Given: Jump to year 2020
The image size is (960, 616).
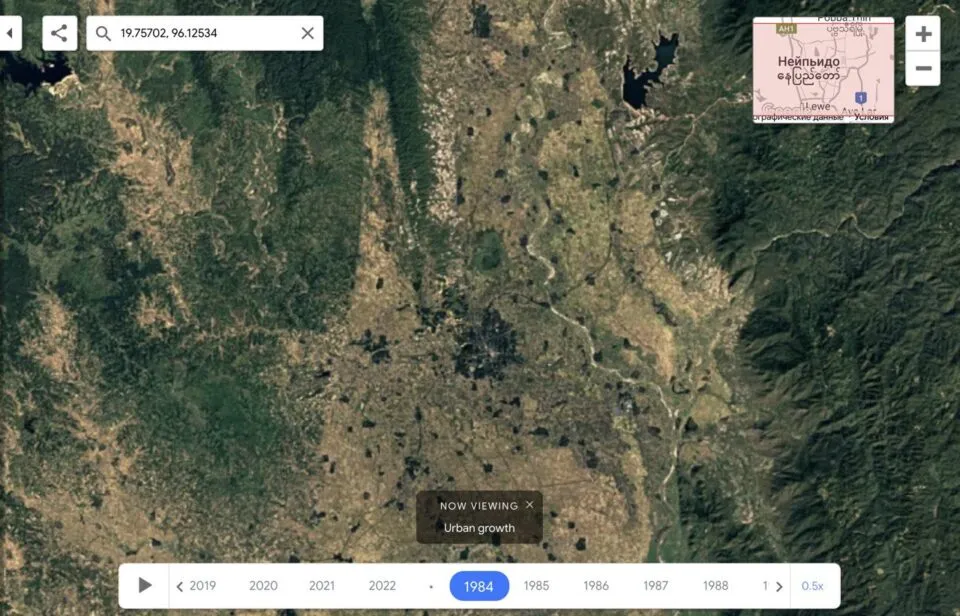Looking at the screenshot, I should 263,586.
